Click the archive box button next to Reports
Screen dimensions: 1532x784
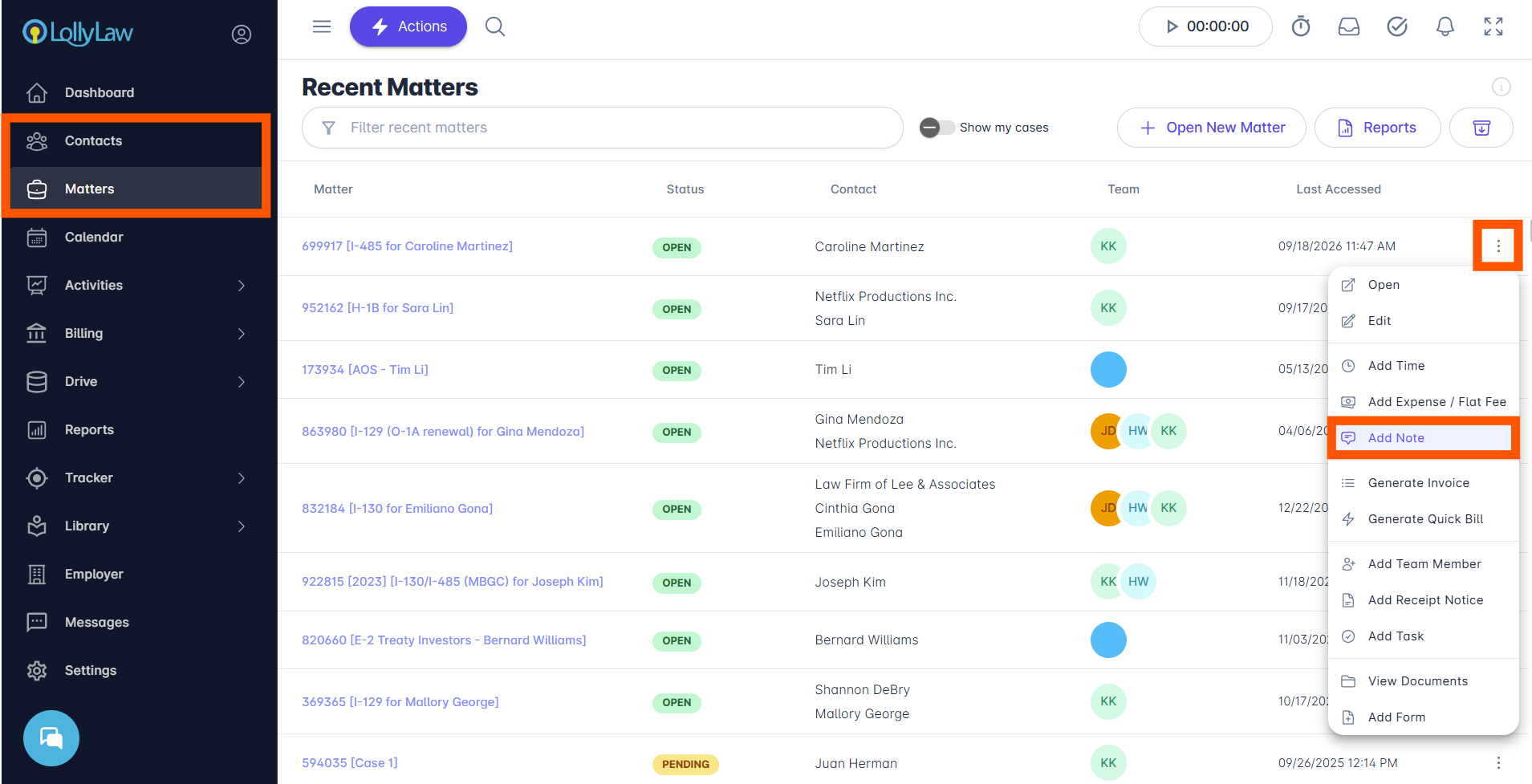1481,128
